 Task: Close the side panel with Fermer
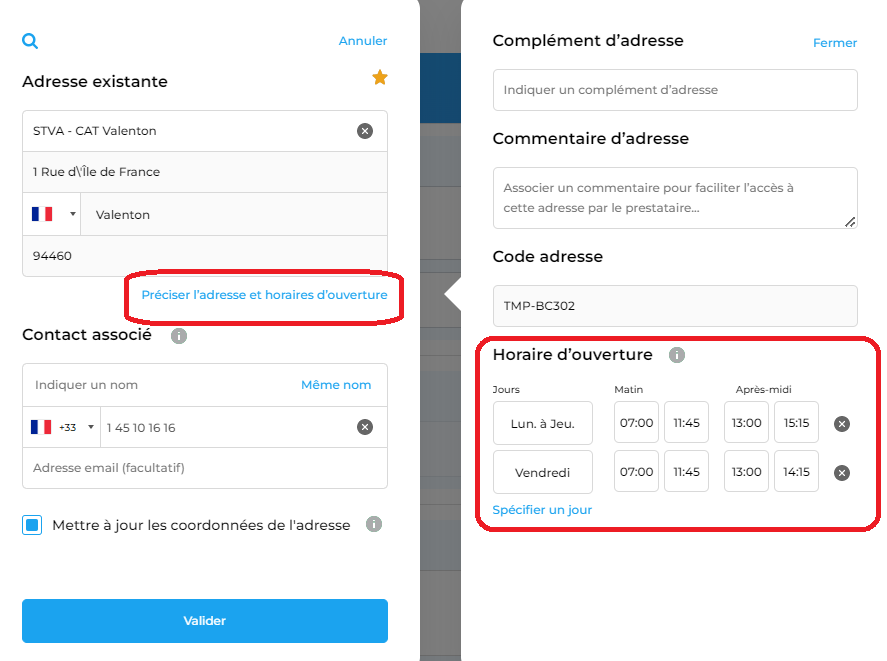(x=834, y=43)
